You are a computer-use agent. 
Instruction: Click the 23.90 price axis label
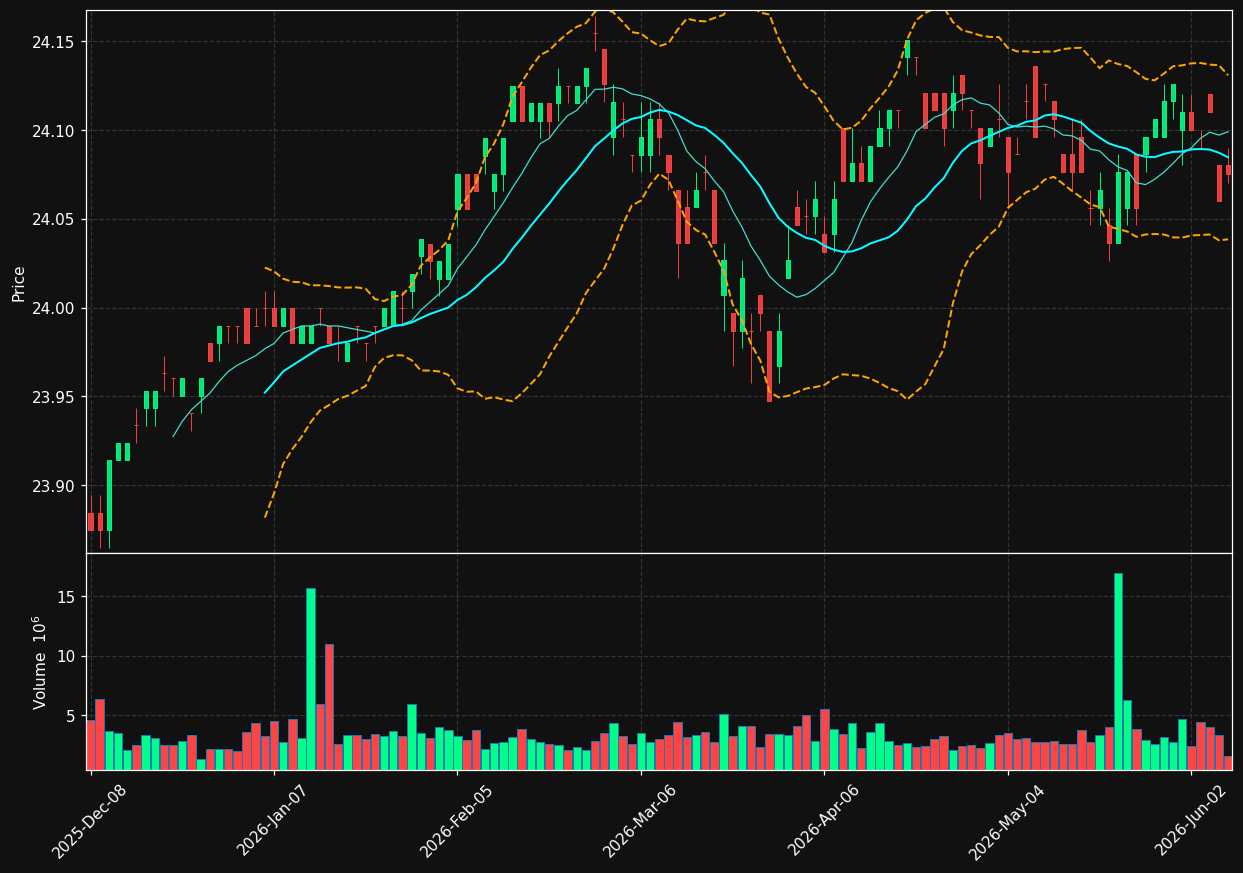pyautogui.click(x=53, y=487)
